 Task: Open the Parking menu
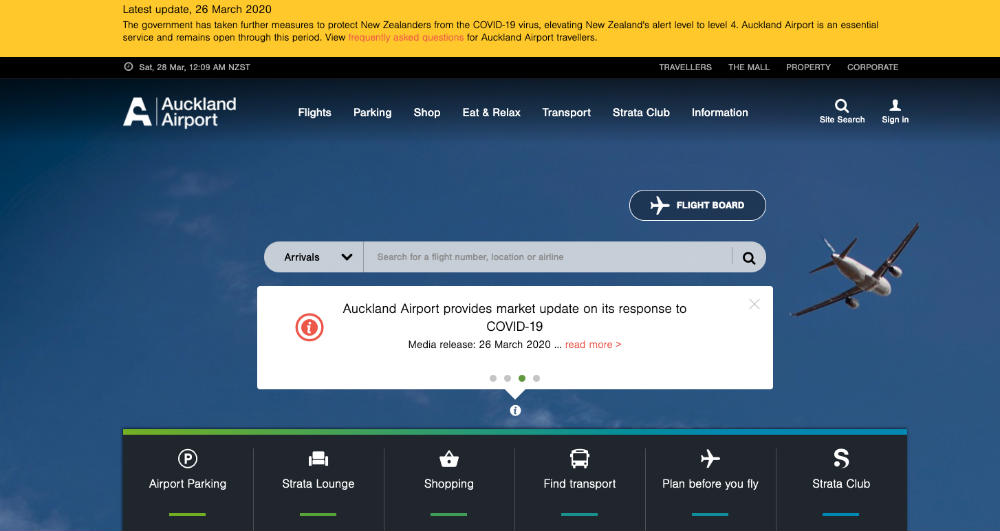click(372, 112)
